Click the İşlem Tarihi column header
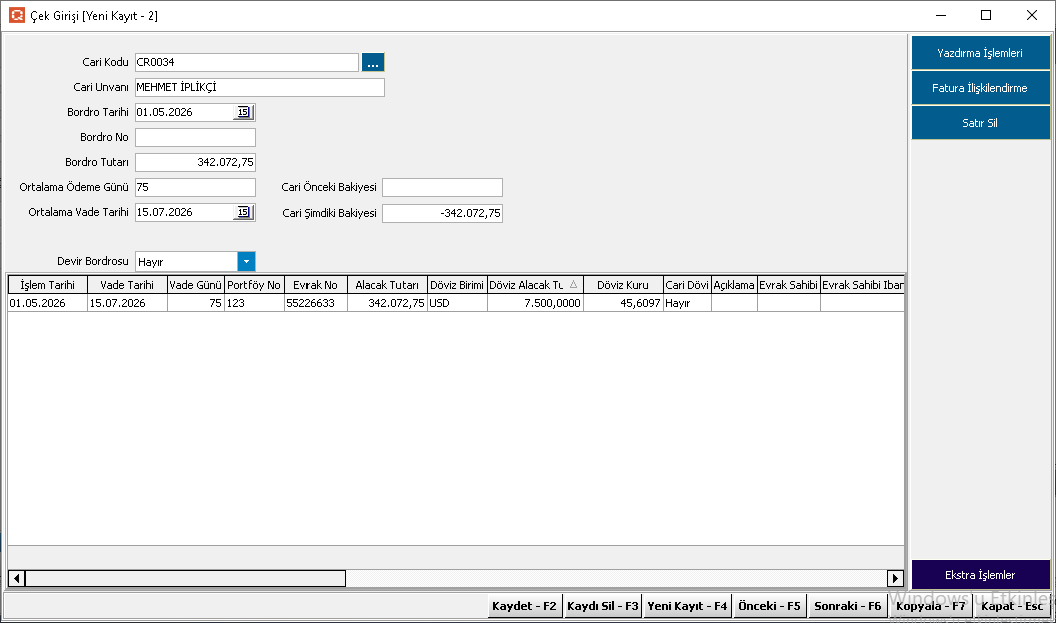Viewport: 1056px width, 623px height. click(47, 285)
